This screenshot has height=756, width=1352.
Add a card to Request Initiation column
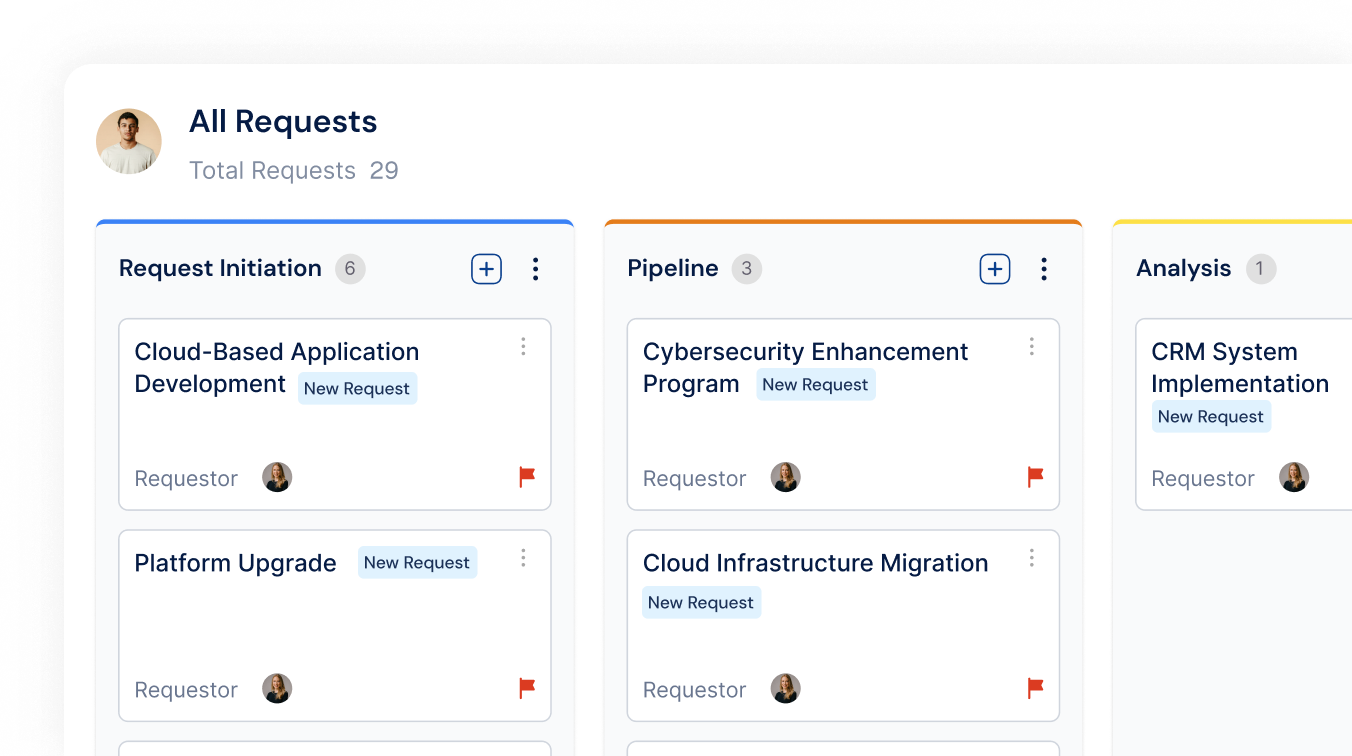pyautogui.click(x=486, y=269)
